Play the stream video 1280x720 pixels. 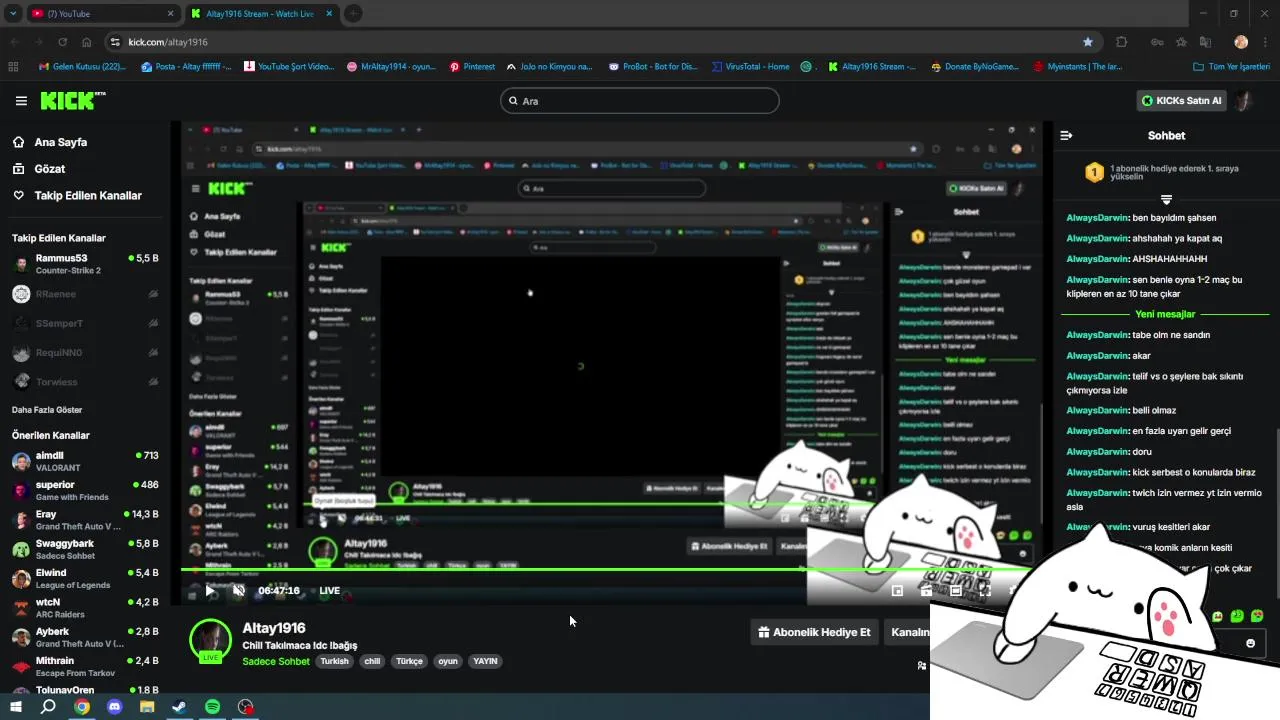210,590
